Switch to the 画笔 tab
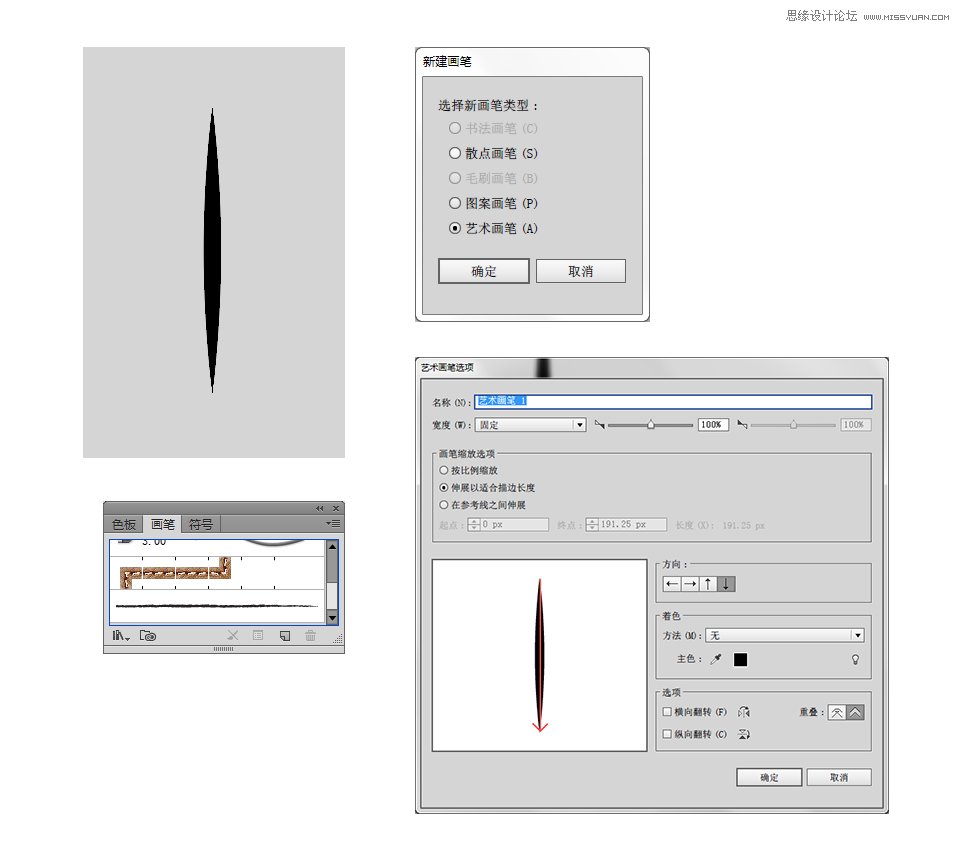Screen dimensions: 960x854 (x=163, y=525)
